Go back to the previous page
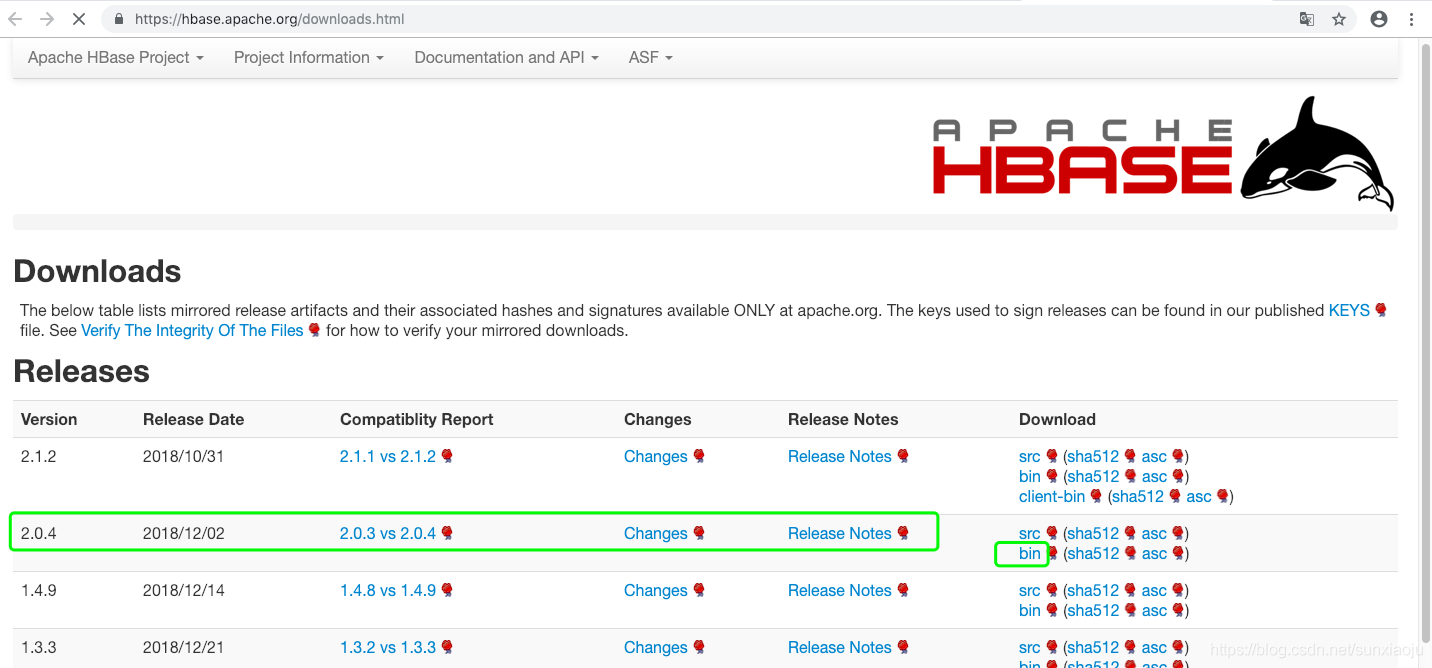 (x=16, y=19)
